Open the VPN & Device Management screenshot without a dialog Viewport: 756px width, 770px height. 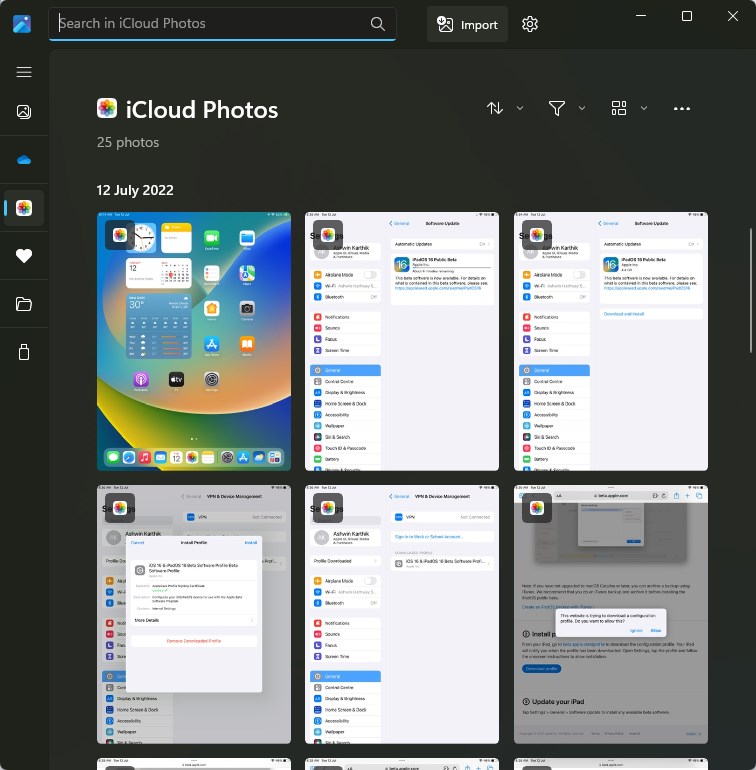coord(402,614)
